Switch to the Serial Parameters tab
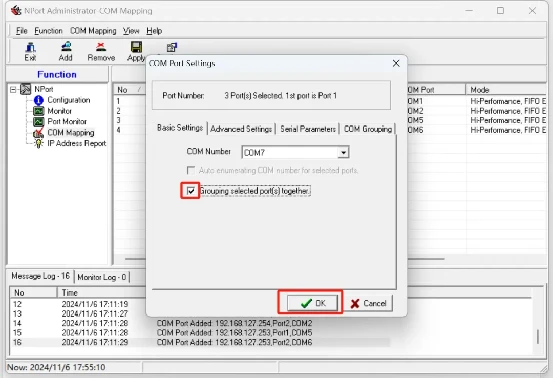Image resolution: width=554 pixels, height=378 pixels. click(x=308, y=129)
